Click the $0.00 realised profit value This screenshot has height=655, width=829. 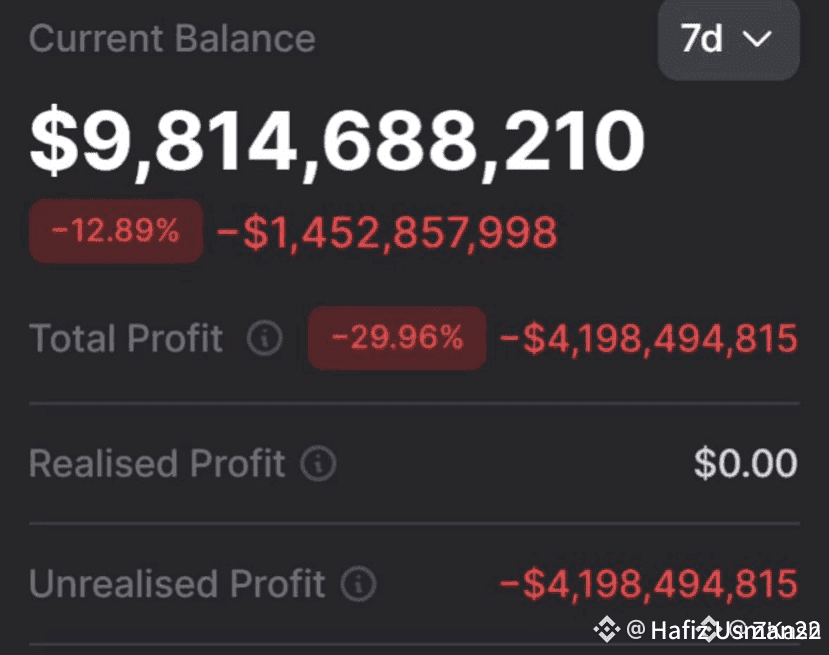(x=745, y=463)
